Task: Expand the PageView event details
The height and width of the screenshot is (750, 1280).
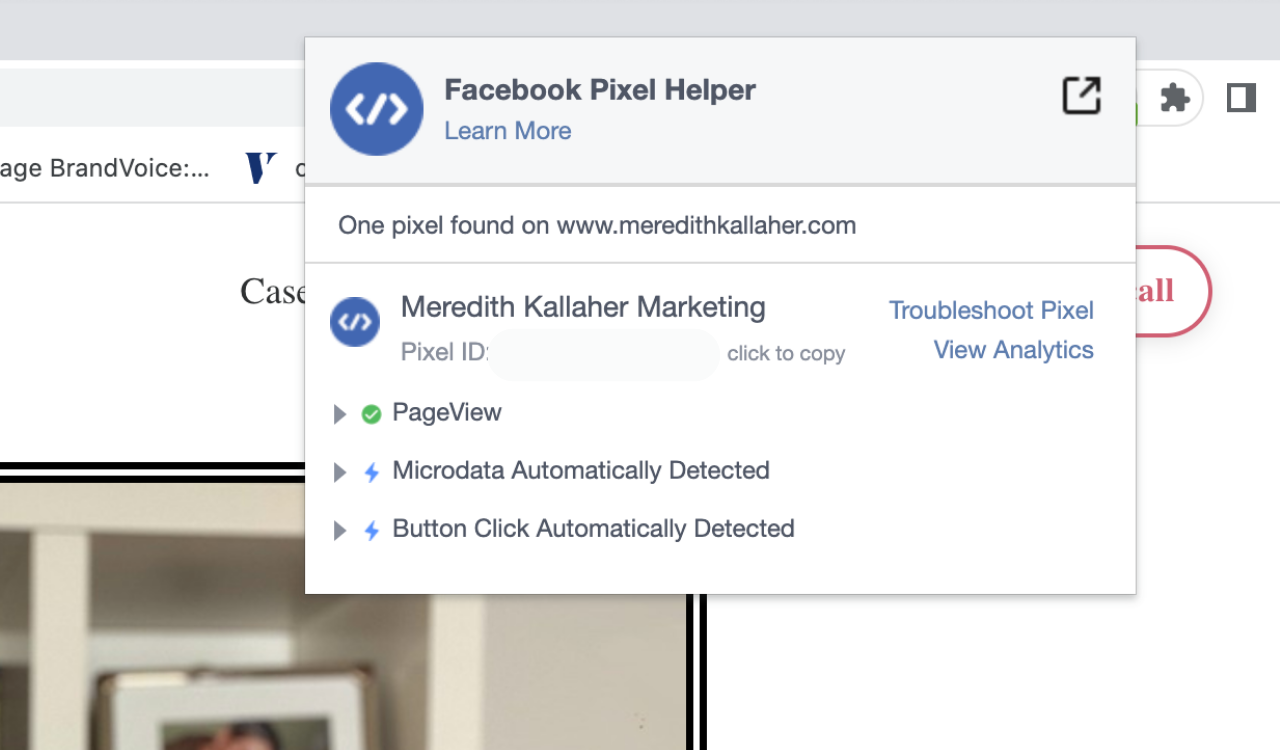Action: coord(340,414)
